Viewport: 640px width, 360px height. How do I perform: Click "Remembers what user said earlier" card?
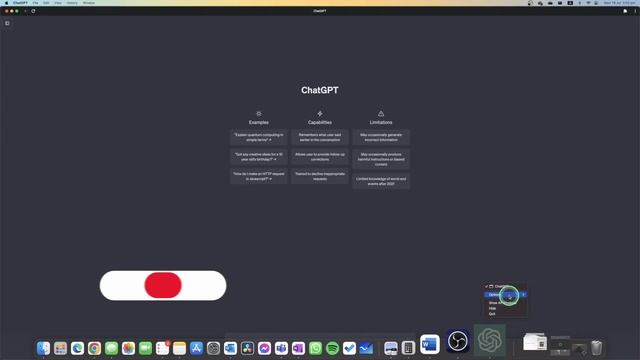(x=320, y=137)
